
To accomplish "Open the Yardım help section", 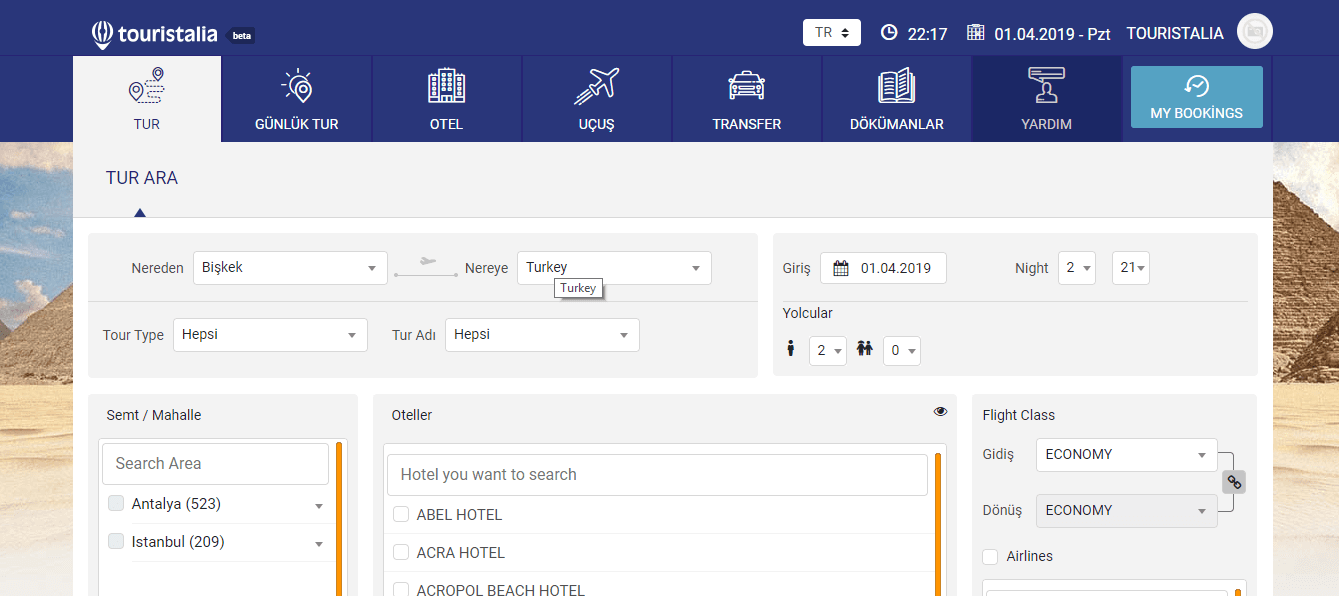I will click(x=1046, y=99).
